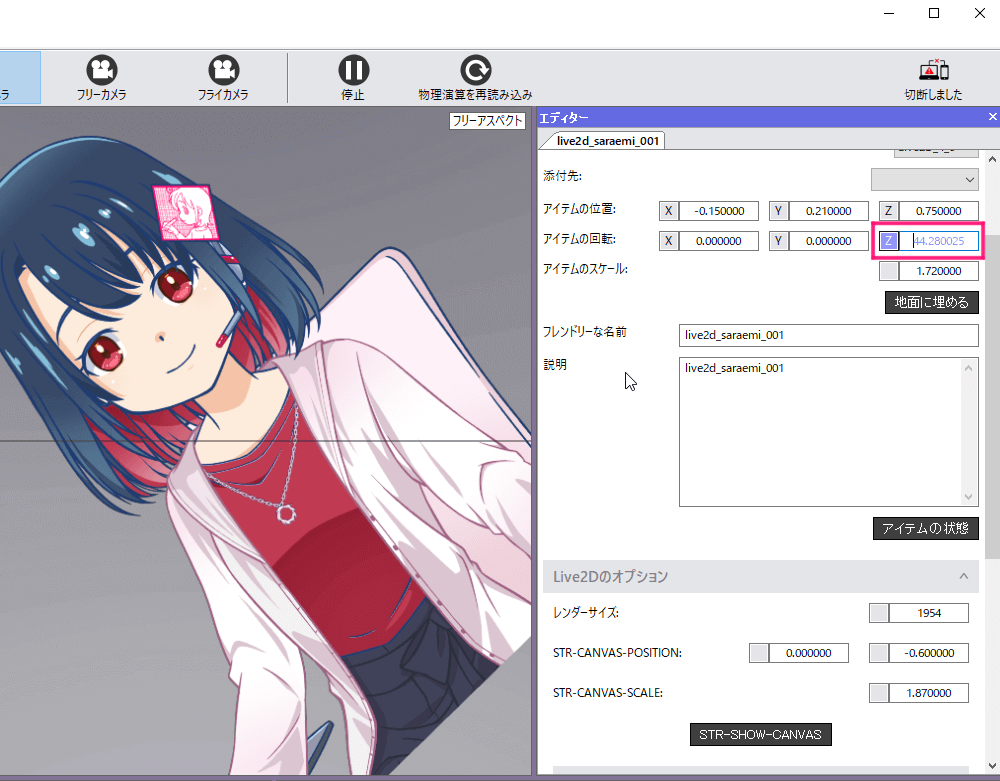
Task: Edit the アイテムの回転 X value field
Action: coord(719,241)
